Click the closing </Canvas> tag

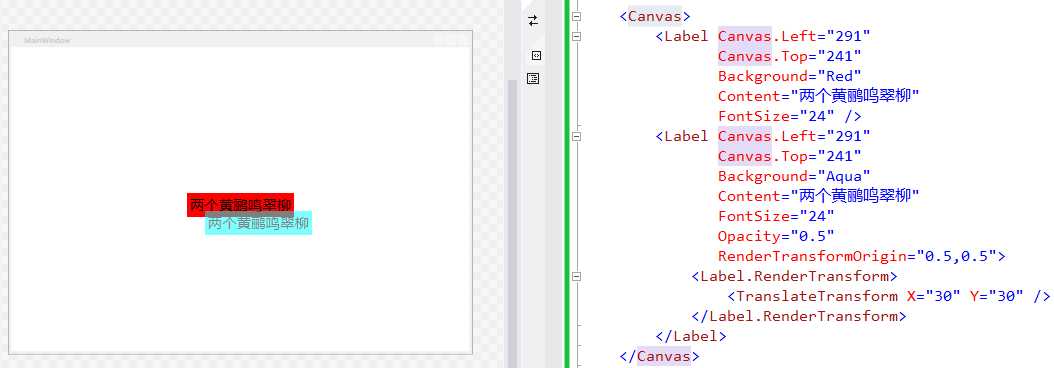(659, 356)
